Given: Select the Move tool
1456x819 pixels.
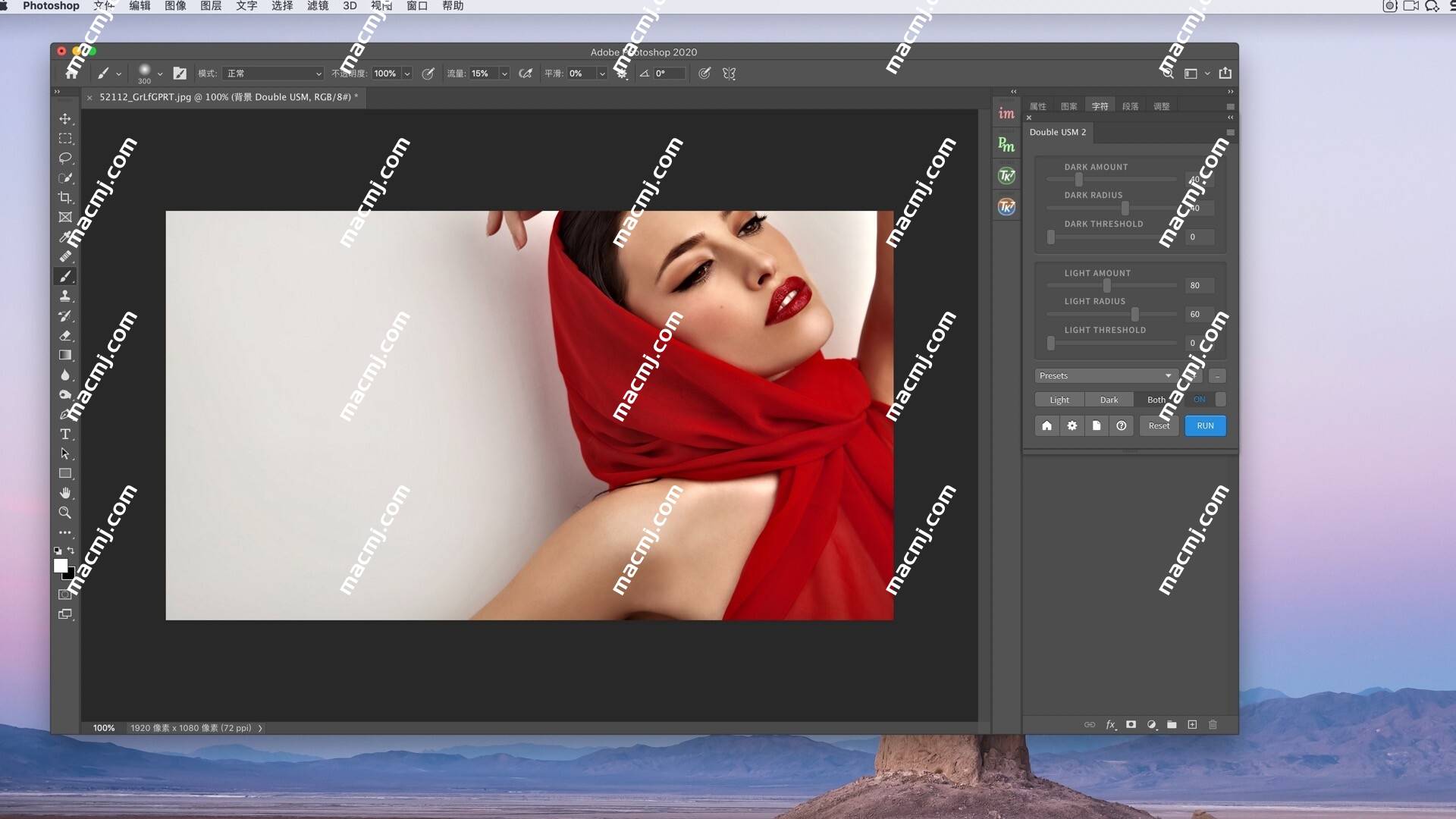Looking at the screenshot, I should (x=65, y=118).
